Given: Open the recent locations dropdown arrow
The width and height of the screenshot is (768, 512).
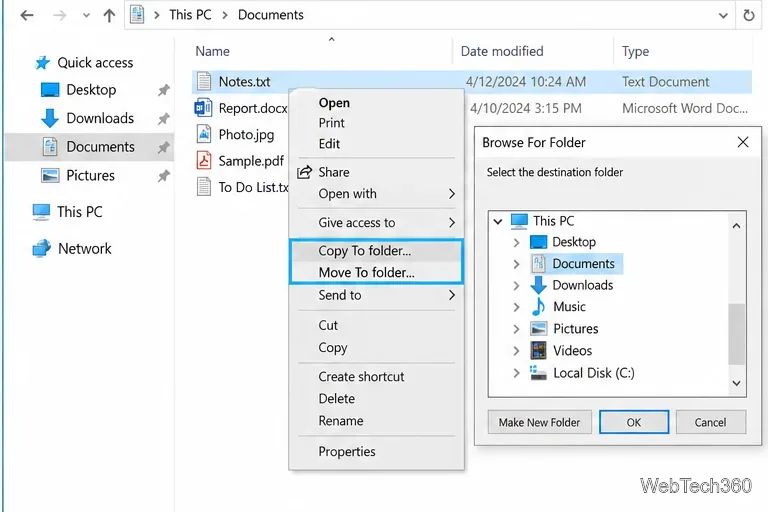Looking at the screenshot, I should 86,16.
